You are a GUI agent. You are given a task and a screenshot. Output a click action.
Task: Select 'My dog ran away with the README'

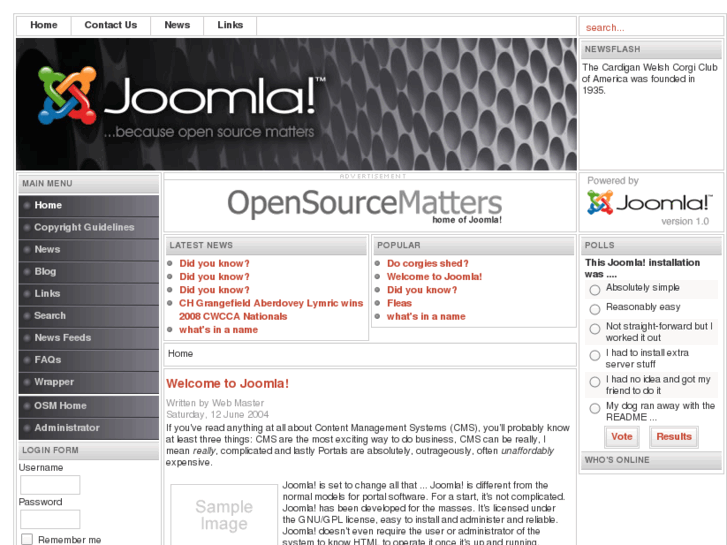click(594, 408)
